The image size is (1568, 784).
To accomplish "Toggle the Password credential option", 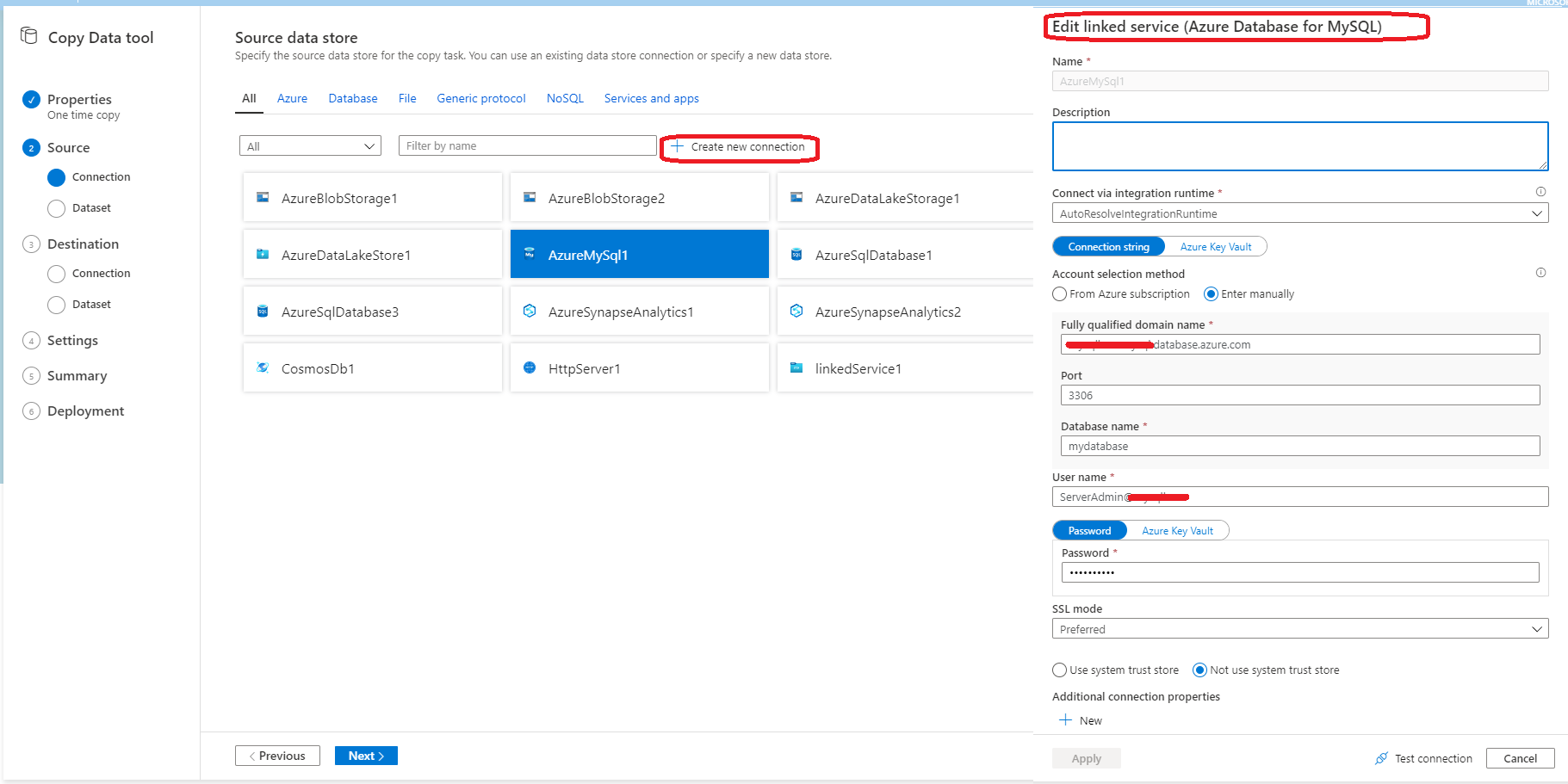I will [1090, 531].
